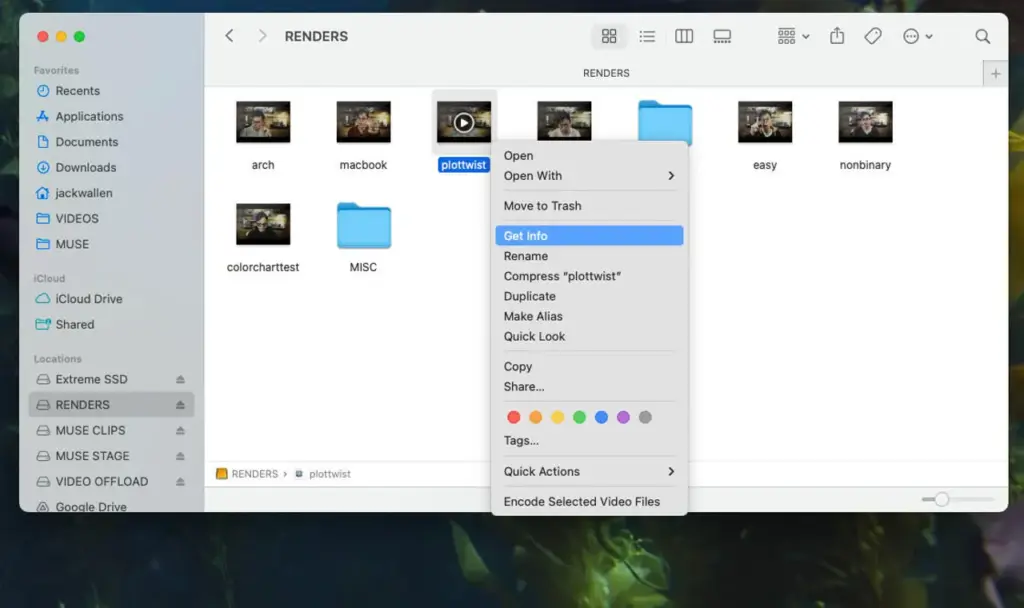The height and width of the screenshot is (608, 1024).
Task: Select Move to Trash menu entry
Action: tap(542, 206)
